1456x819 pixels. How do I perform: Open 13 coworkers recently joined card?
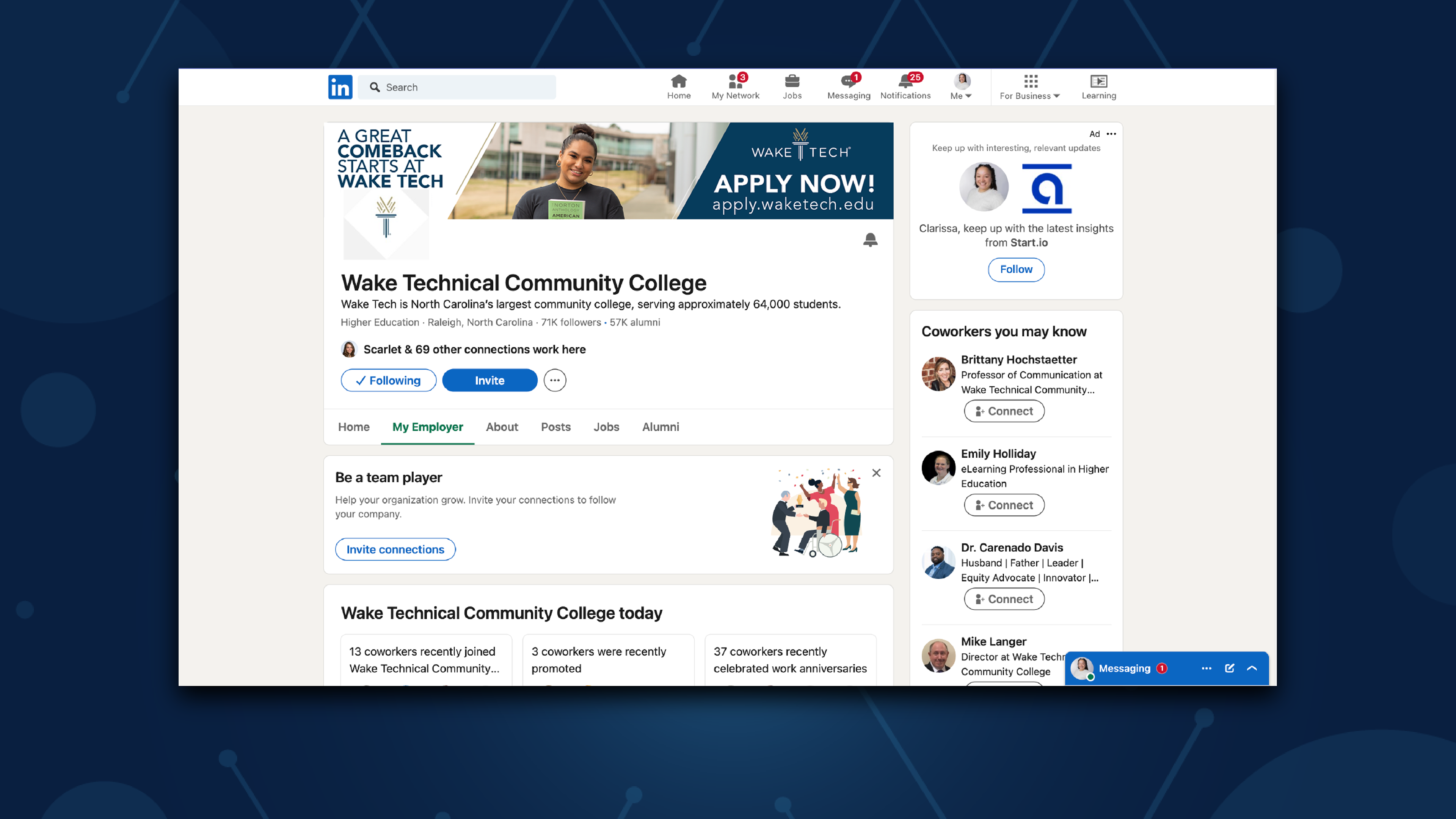point(426,660)
